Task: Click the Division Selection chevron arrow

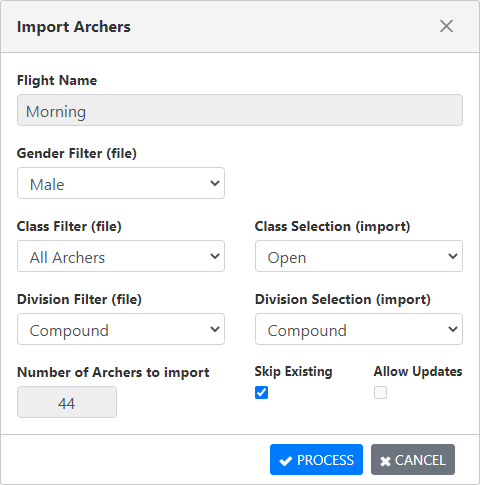Action: click(453, 329)
